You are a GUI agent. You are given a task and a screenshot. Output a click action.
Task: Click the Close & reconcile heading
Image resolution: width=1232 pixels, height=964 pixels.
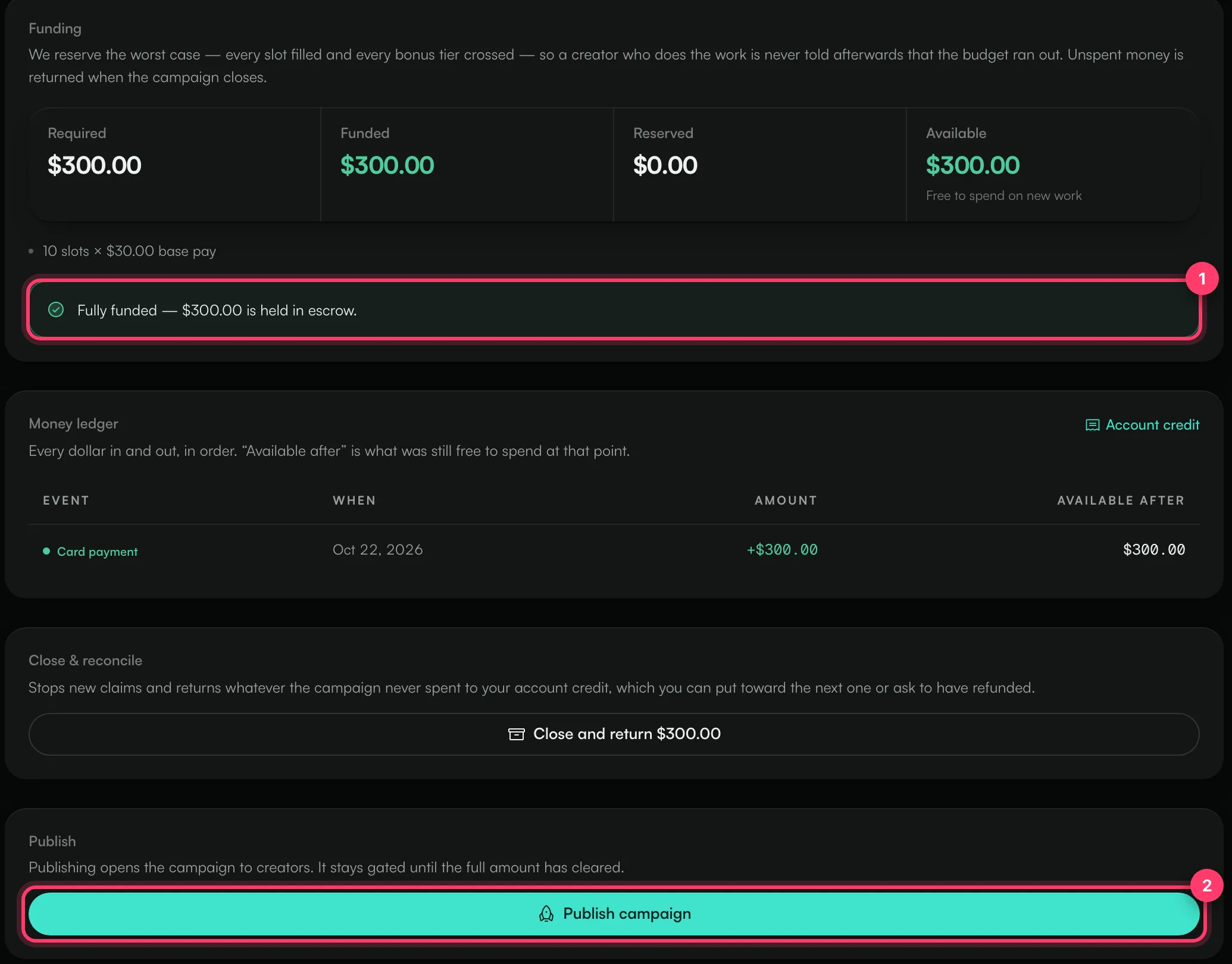point(85,661)
